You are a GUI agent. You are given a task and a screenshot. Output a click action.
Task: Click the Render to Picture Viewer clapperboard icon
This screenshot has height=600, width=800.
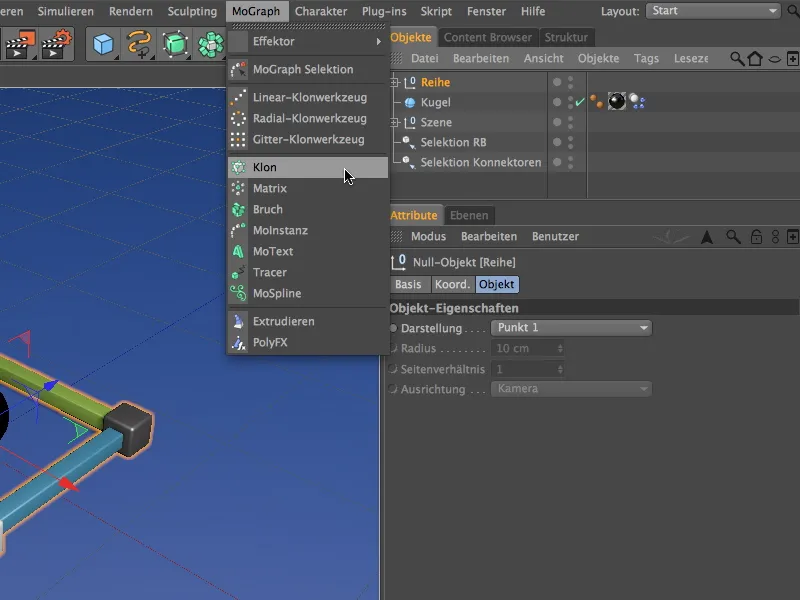pos(20,44)
